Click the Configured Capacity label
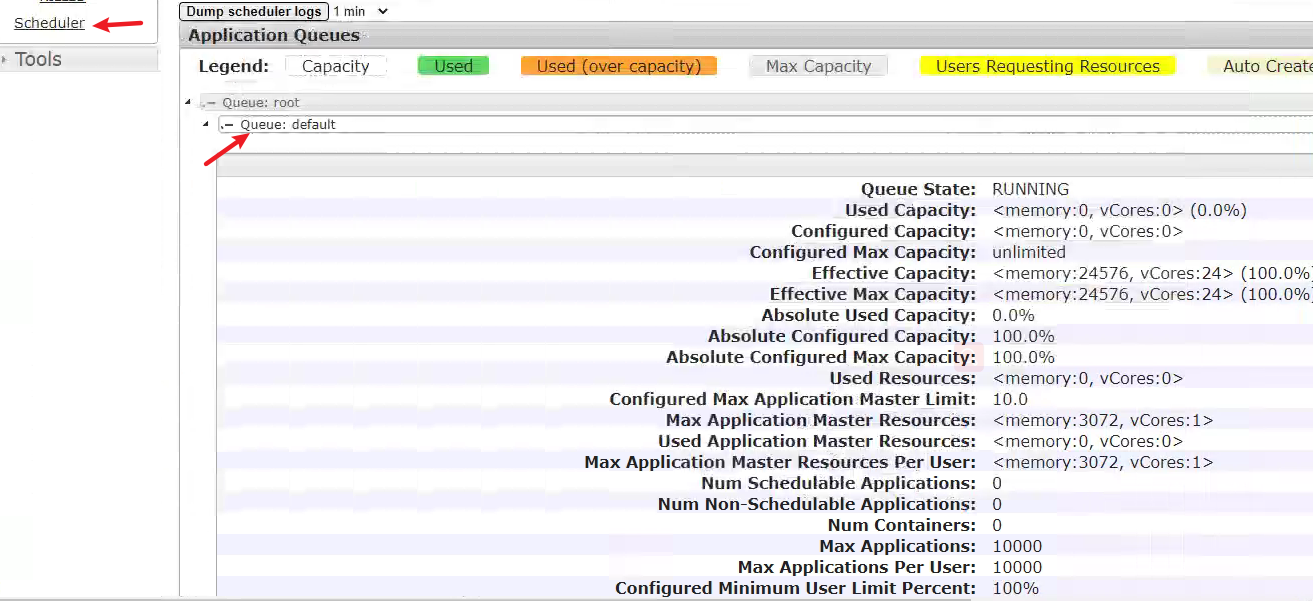 (x=883, y=231)
